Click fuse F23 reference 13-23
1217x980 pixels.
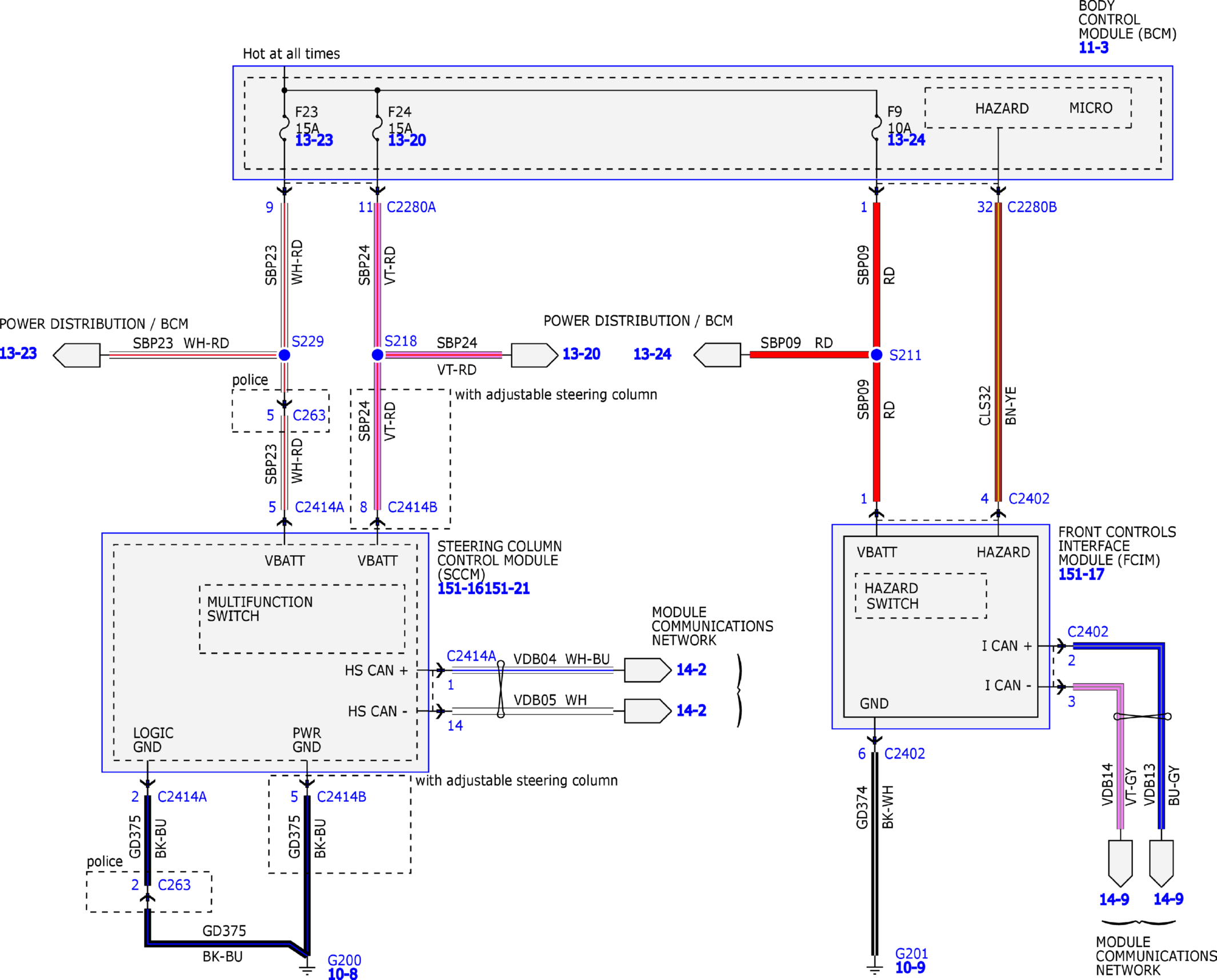pos(314,140)
